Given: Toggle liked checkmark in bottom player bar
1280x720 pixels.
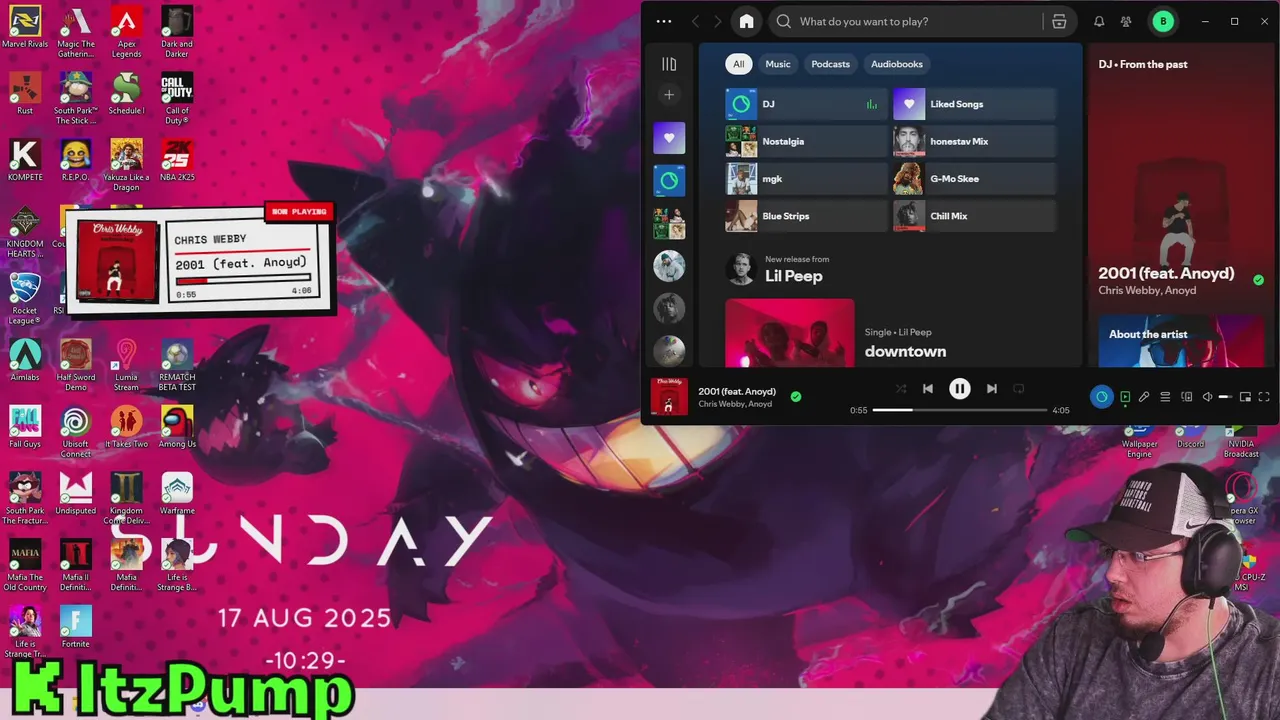Looking at the screenshot, I should point(796,397).
